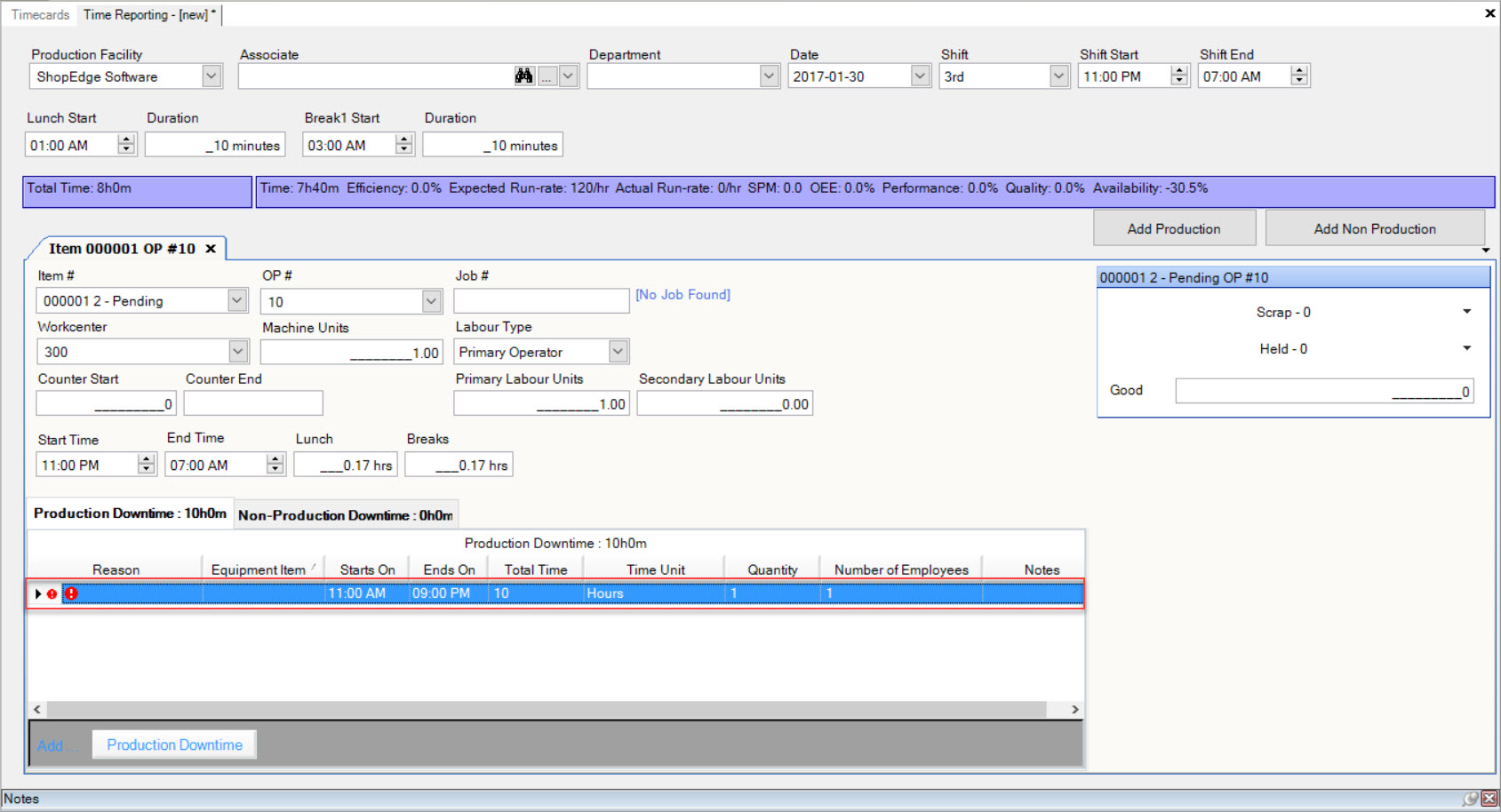Image resolution: width=1501 pixels, height=812 pixels.
Task: Click the Machine Units input field
Action: [351, 353]
